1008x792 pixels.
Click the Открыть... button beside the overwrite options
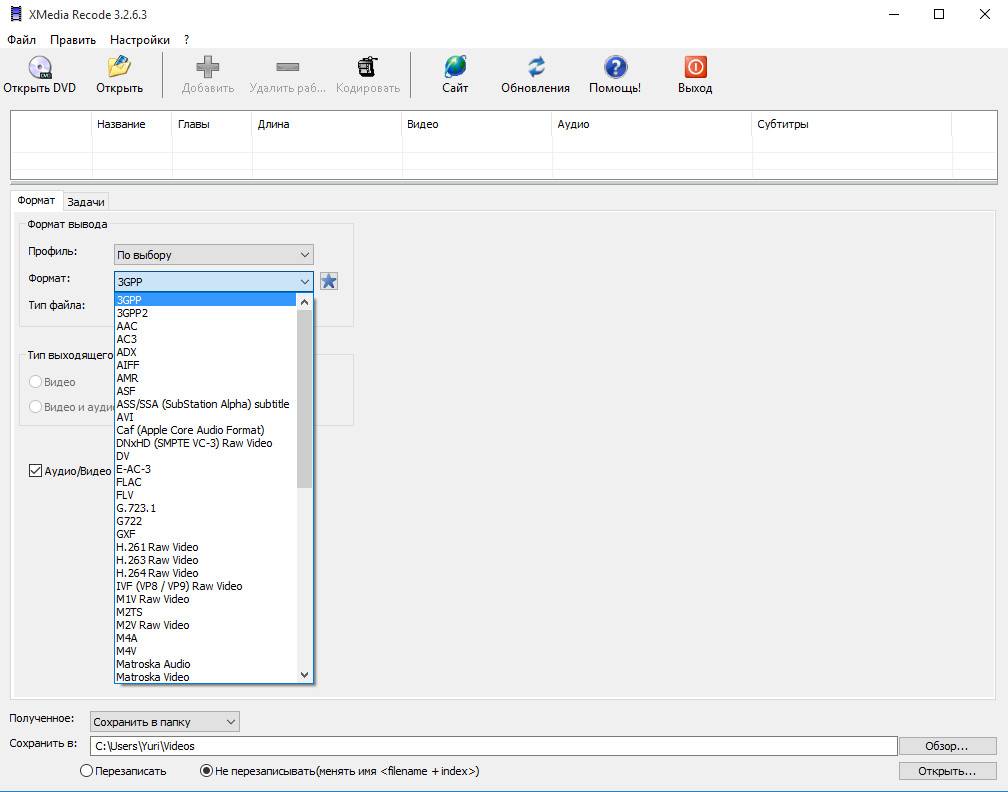(946, 771)
